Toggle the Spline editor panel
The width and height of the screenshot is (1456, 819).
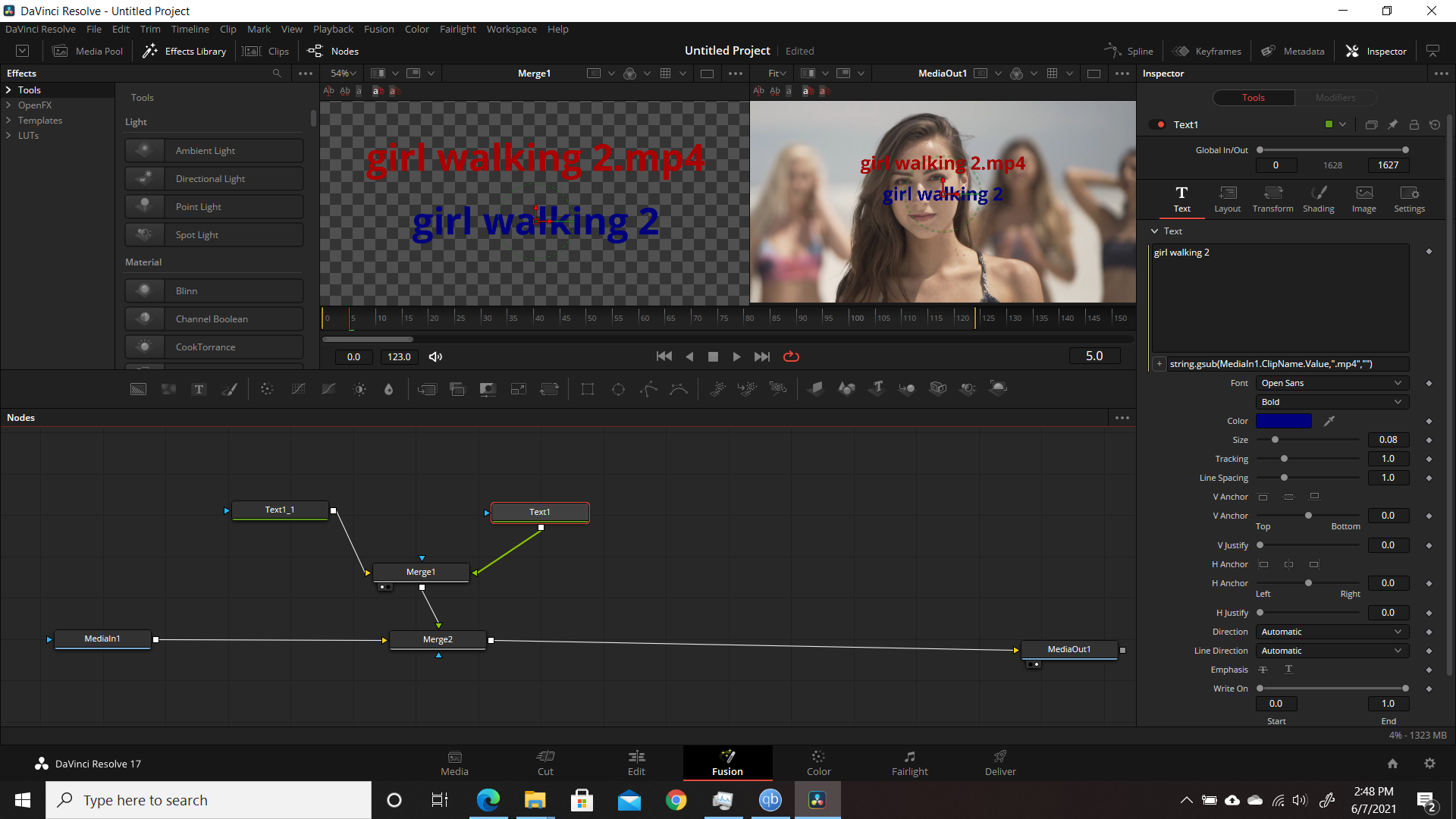point(1129,51)
